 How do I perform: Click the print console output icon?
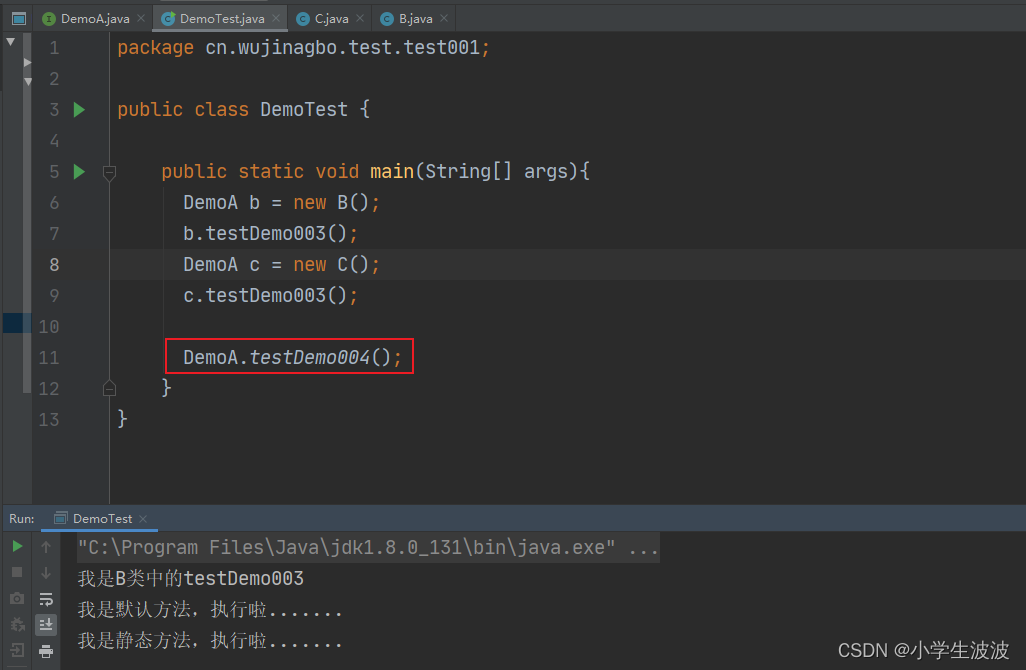pyautogui.click(x=46, y=651)
